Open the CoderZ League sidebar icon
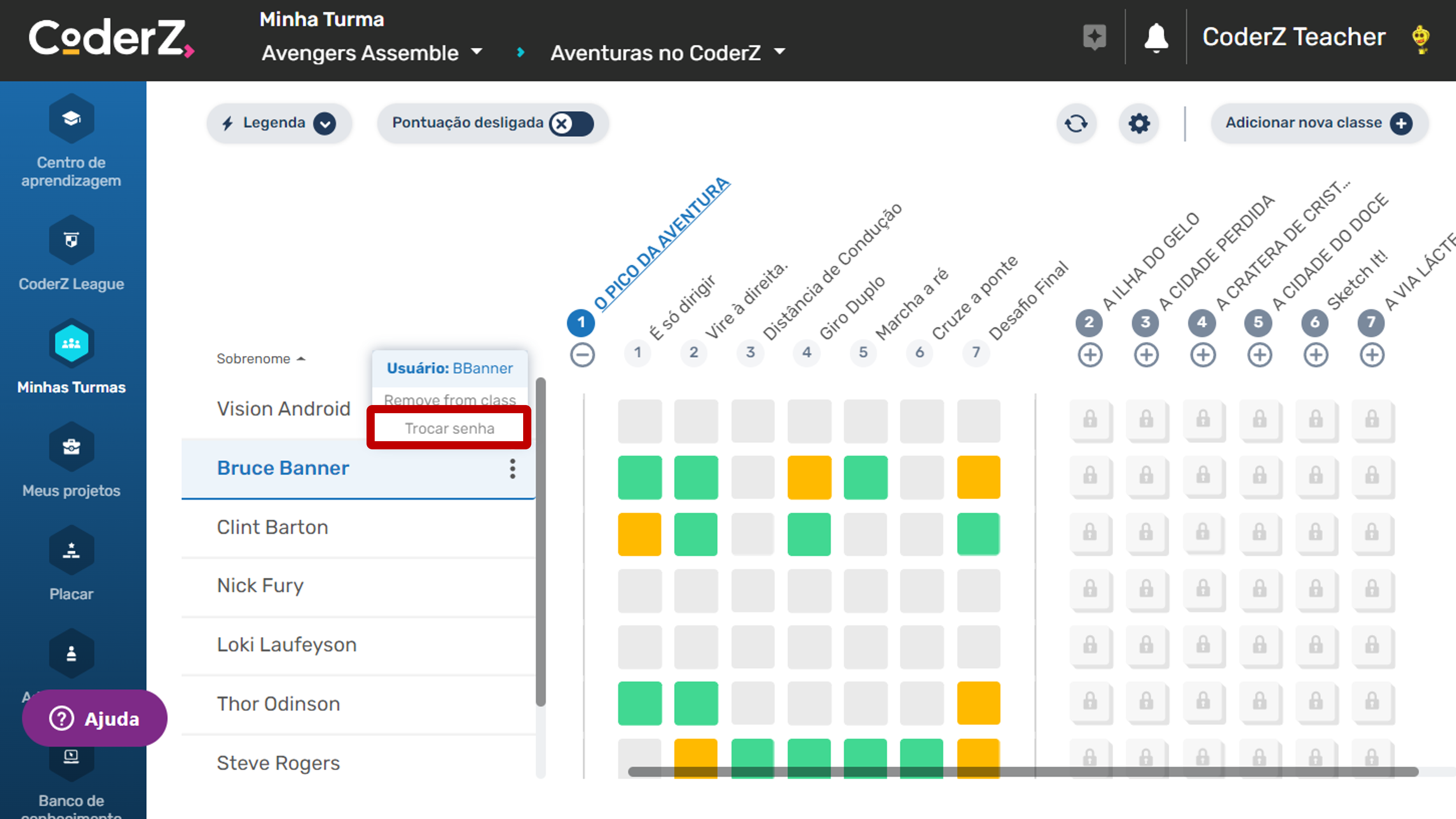 click(71, 240)
